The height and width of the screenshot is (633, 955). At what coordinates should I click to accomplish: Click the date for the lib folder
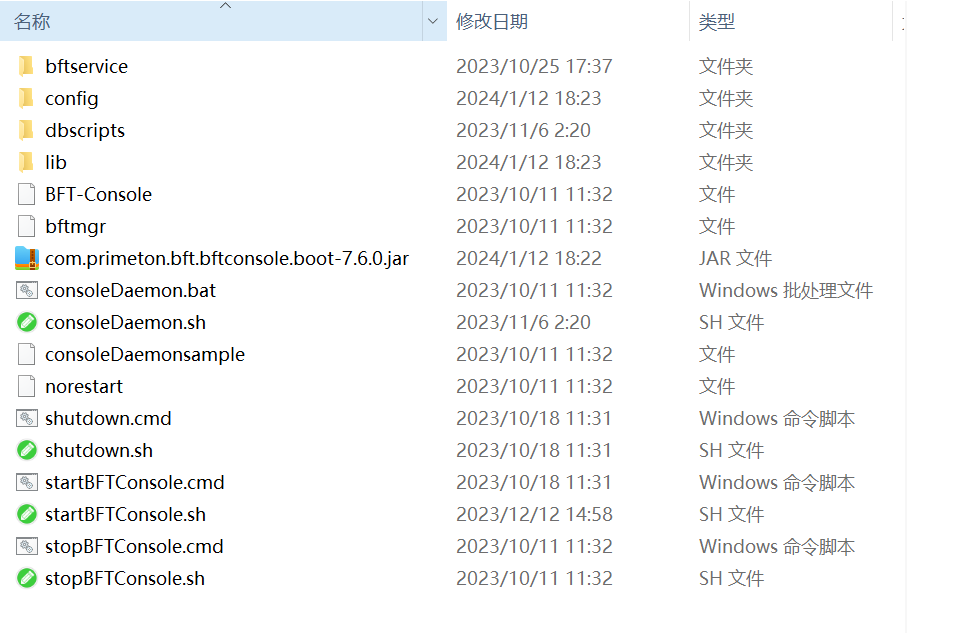(x=529, y=162)
